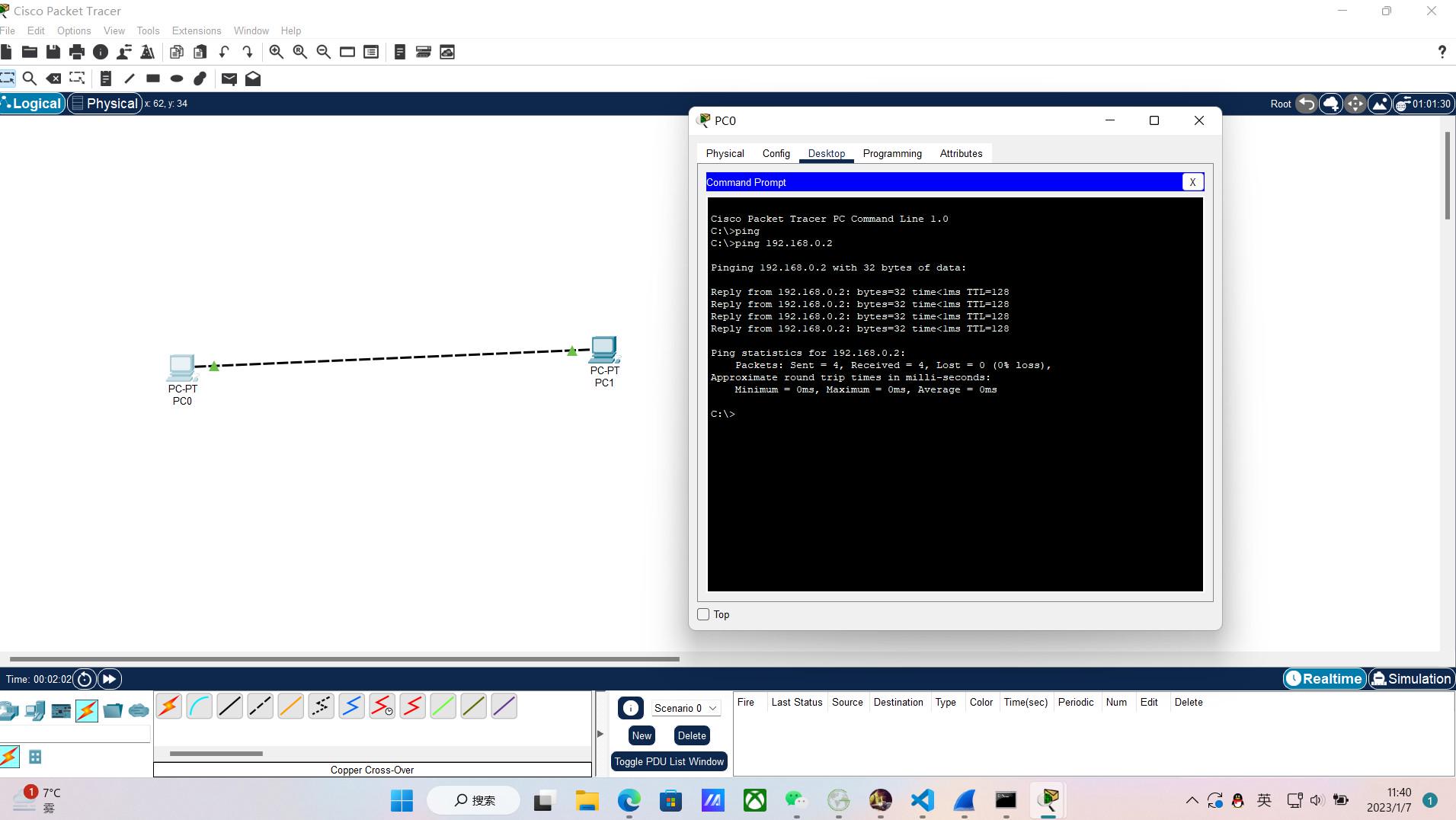This screenshot has width=1456, height=820.
Task: Enable the Top checkbox in PC0 window
Action: point(705,614)
